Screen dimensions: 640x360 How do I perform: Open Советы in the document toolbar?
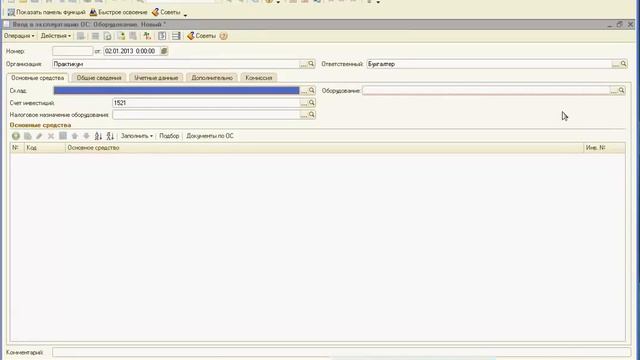click(201, 36)
